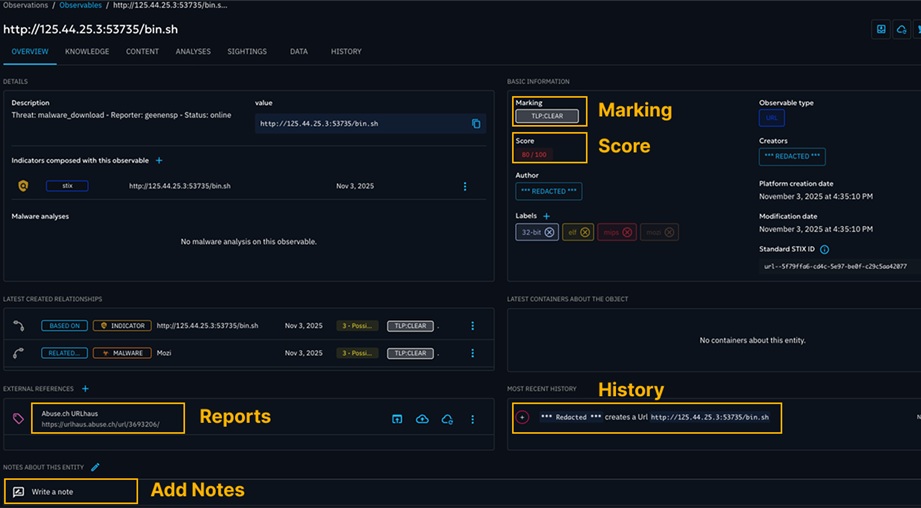Switch to the Knowledge tab

(87, 52)
